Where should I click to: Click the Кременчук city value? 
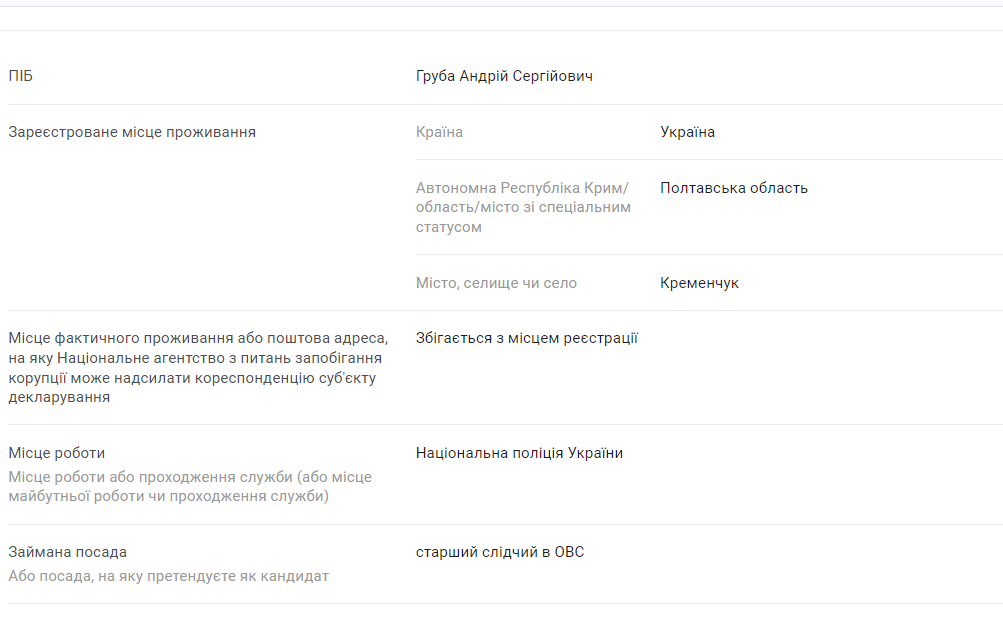[699, 283]
